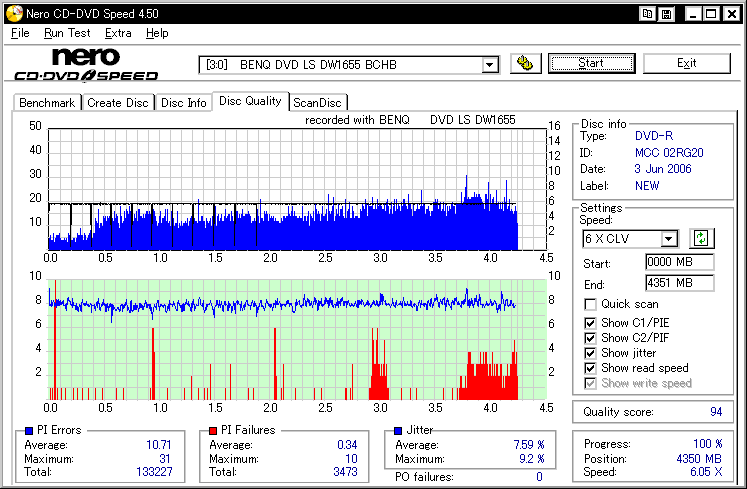This screenshot has width=747, height=489.
Task: Switch to the Disc Info tab
Action: coord(183,102)
